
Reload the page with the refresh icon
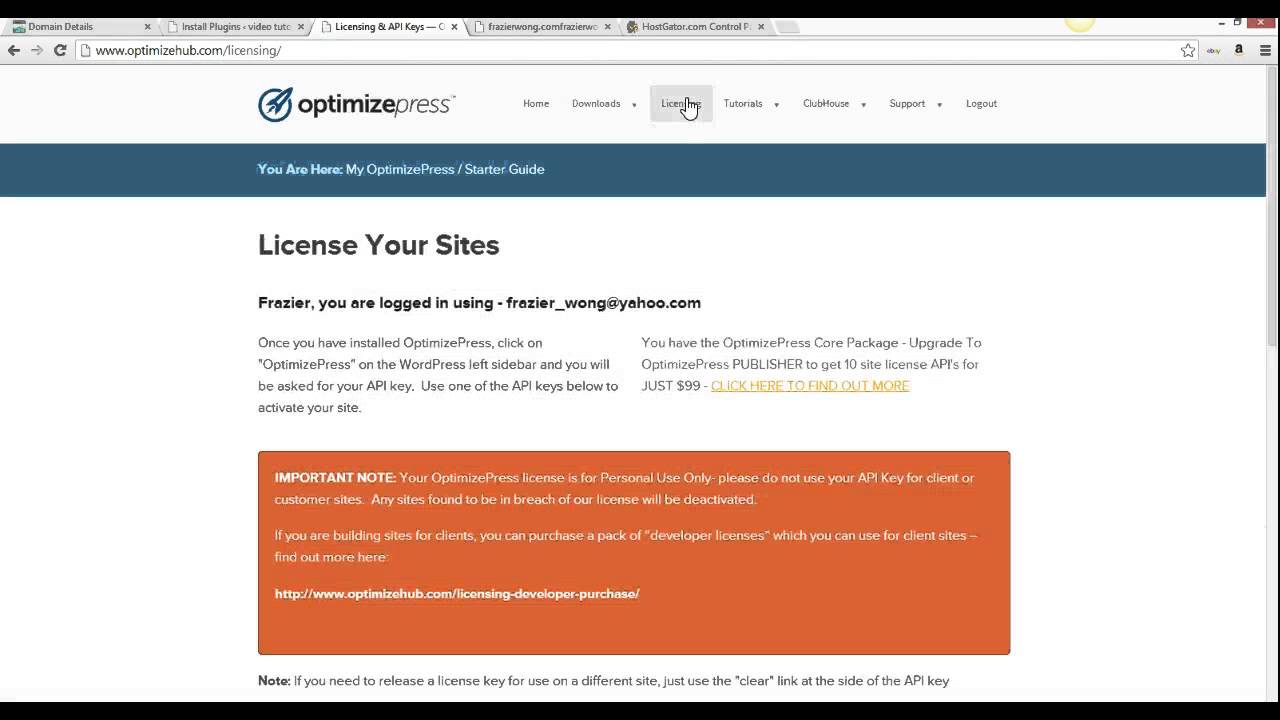(x=60, y=50)
